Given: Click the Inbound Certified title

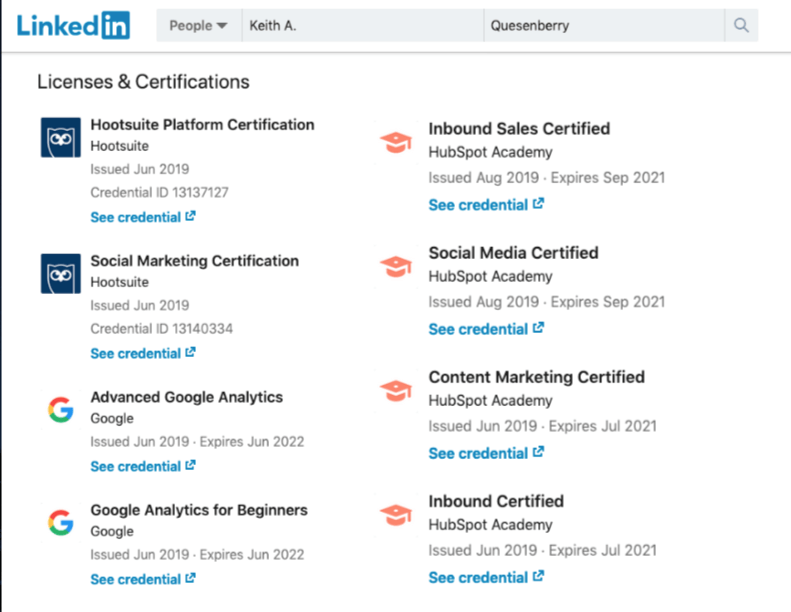Looking at the screenshot, I should [x=496, y=501].
